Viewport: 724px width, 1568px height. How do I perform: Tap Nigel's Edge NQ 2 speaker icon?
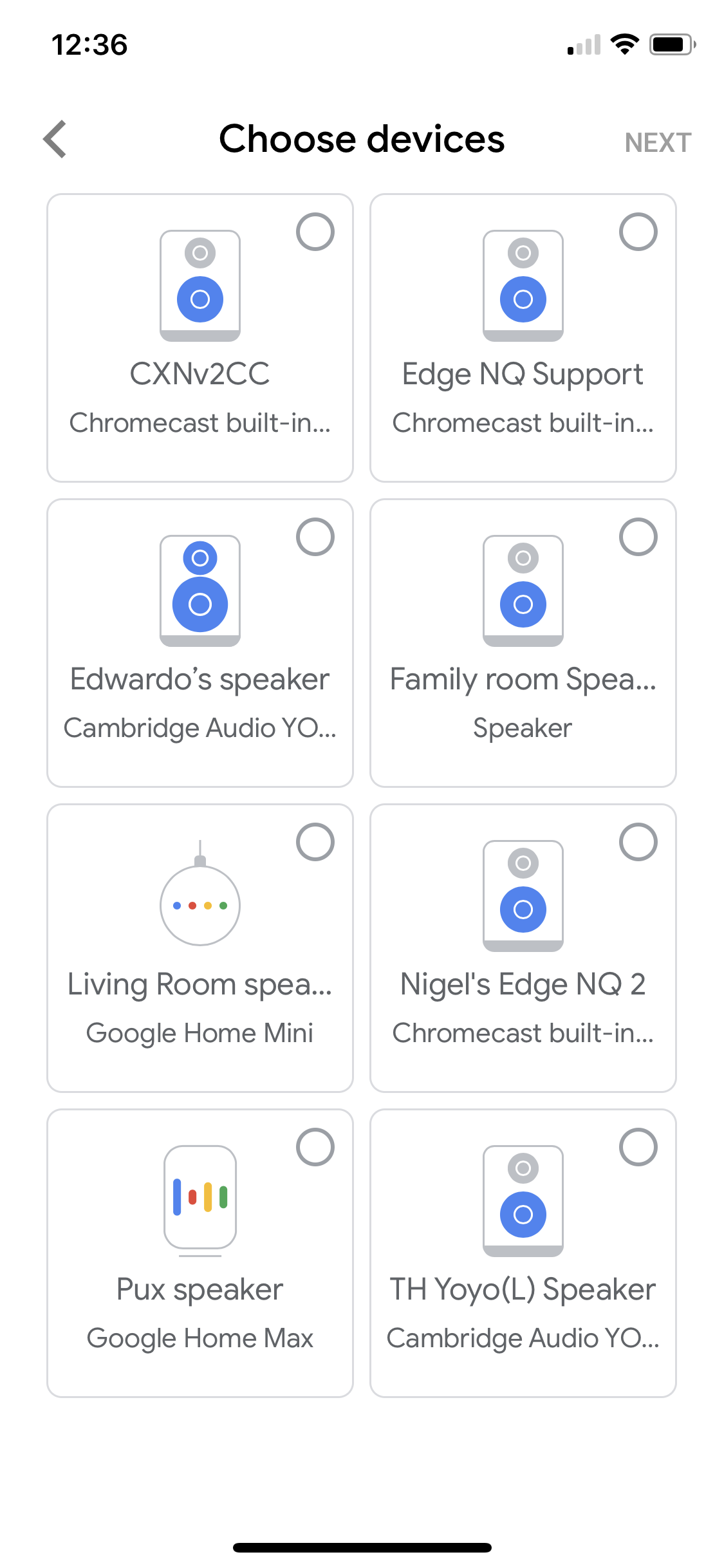click(x=523, y=895)
